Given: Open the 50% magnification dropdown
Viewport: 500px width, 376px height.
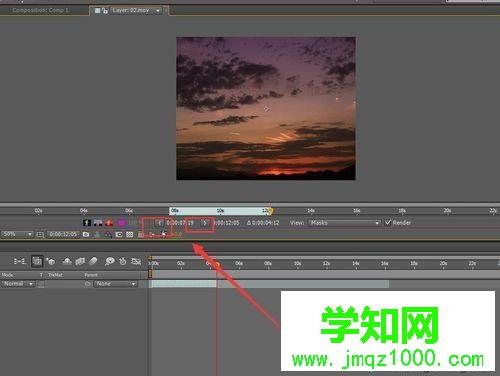Looking at the screenshot, I should click(x=17, y=234).
